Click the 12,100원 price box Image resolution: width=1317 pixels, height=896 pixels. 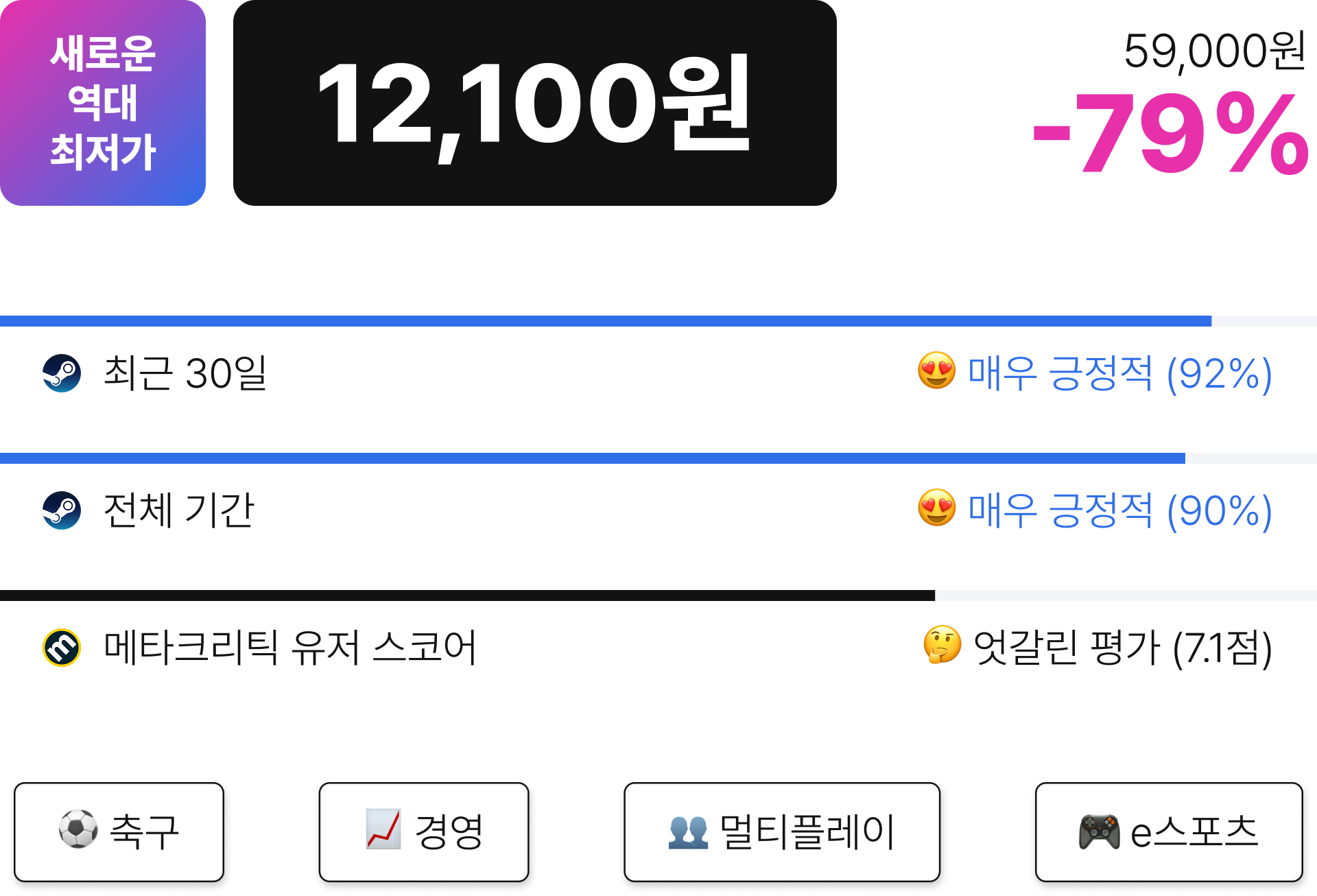pos(535,103)
